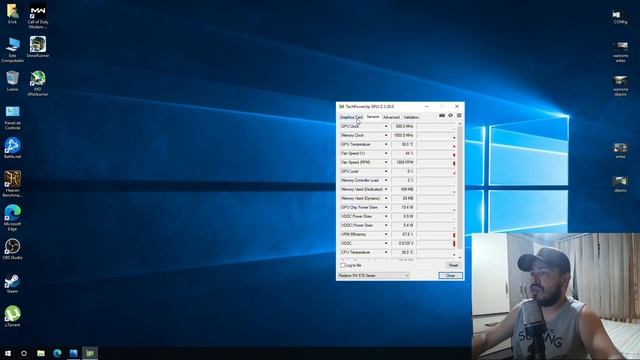Open File Explorer from the taskbar
Viewport: 640px width, 360px height.
[x=41, y=353]
